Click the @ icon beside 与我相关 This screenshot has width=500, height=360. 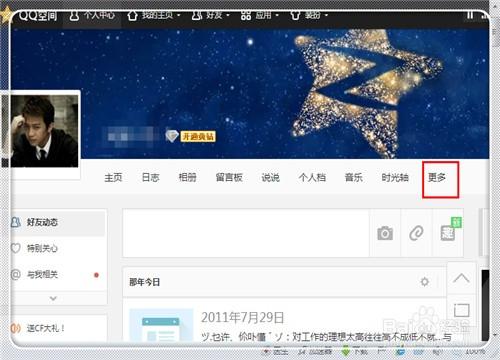[x=16, y=275]
